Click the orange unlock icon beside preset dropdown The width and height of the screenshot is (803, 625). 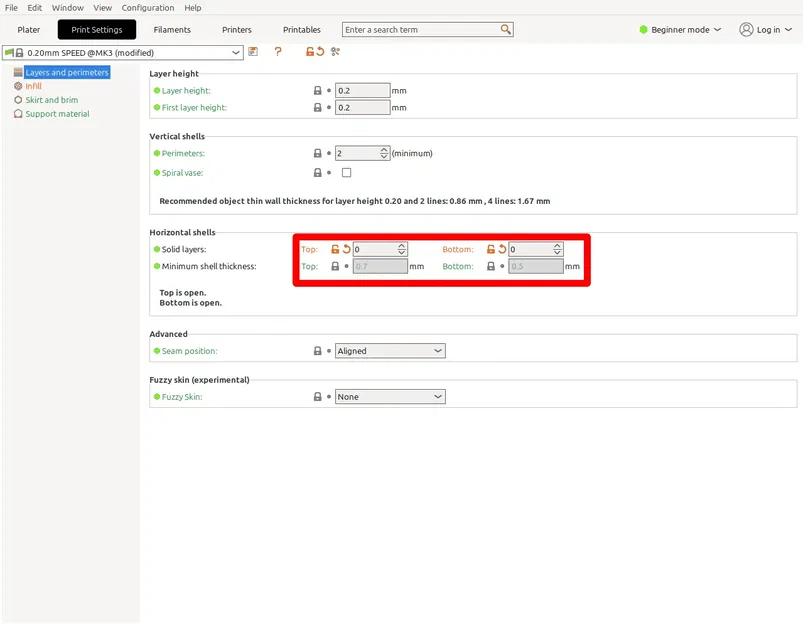coord(310,52)
